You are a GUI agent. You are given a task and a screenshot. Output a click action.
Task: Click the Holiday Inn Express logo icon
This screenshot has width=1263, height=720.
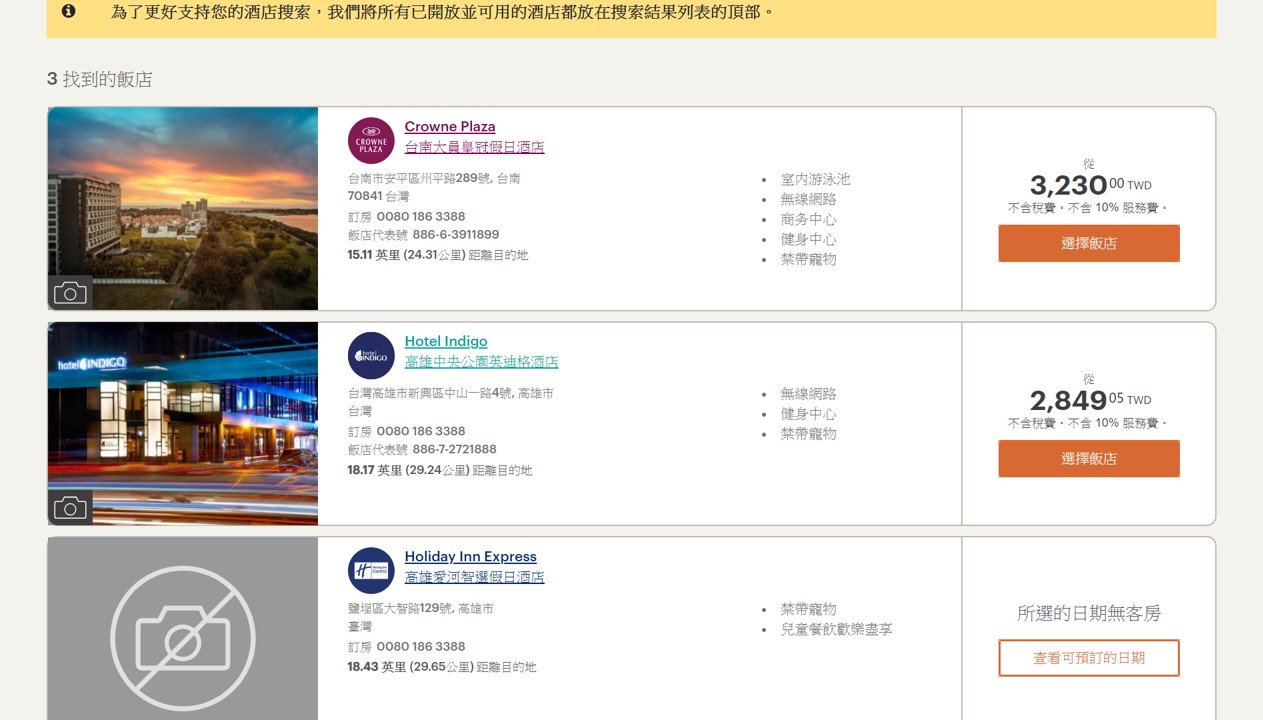(x=371, y=571)
